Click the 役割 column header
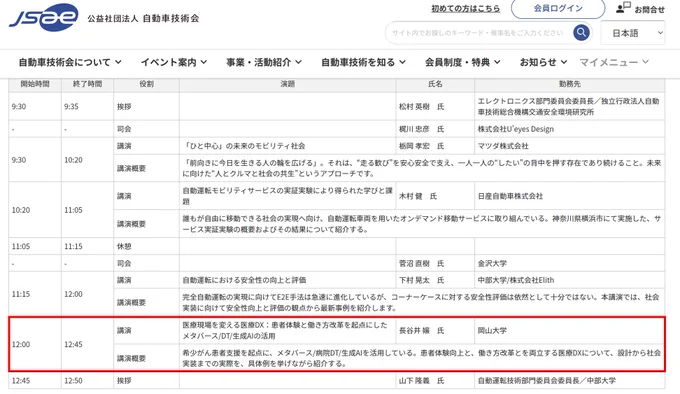This screenshot has width=680, height=394. (147, 84)
